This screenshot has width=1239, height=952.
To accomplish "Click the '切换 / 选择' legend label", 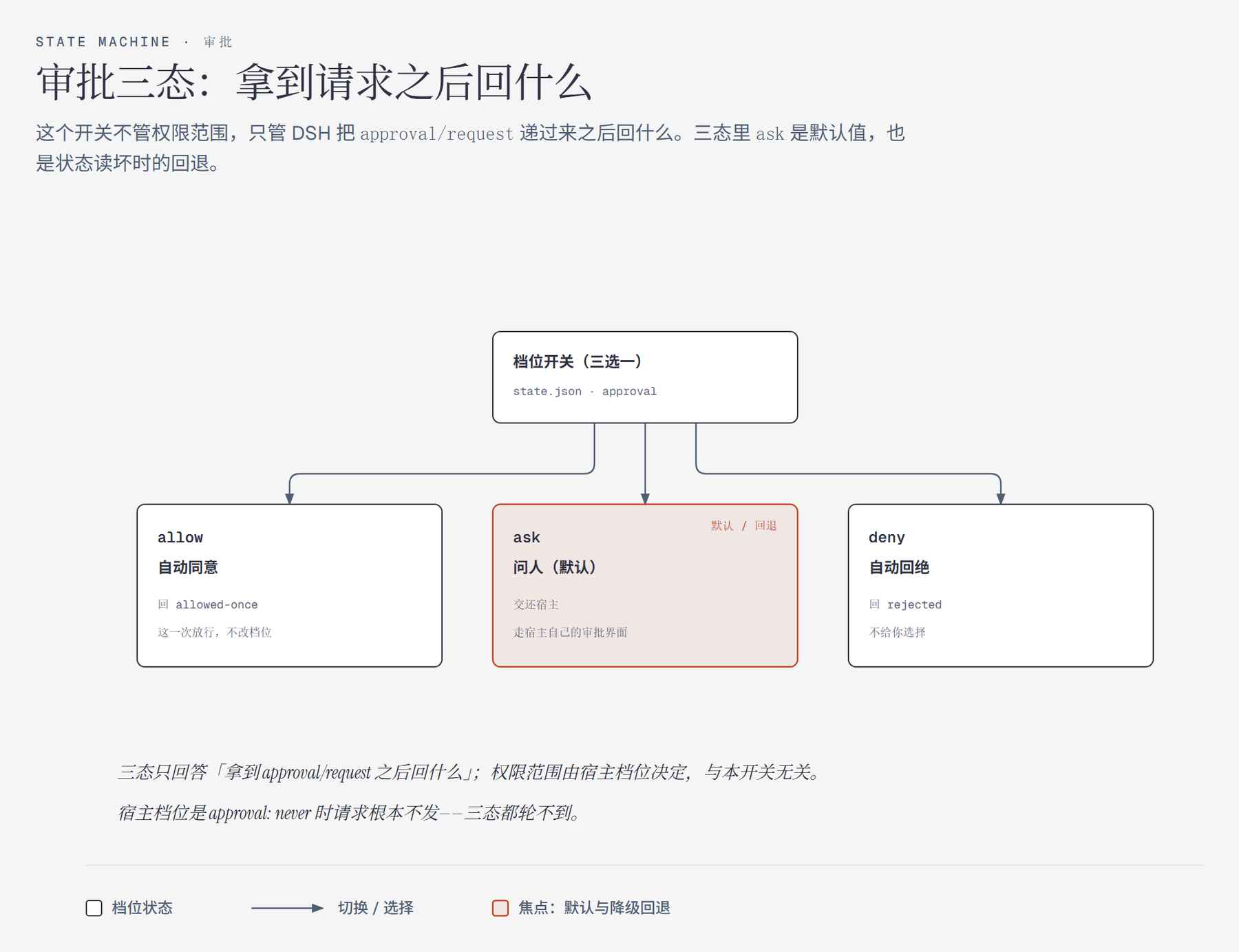I will click(x=375, y=908).
